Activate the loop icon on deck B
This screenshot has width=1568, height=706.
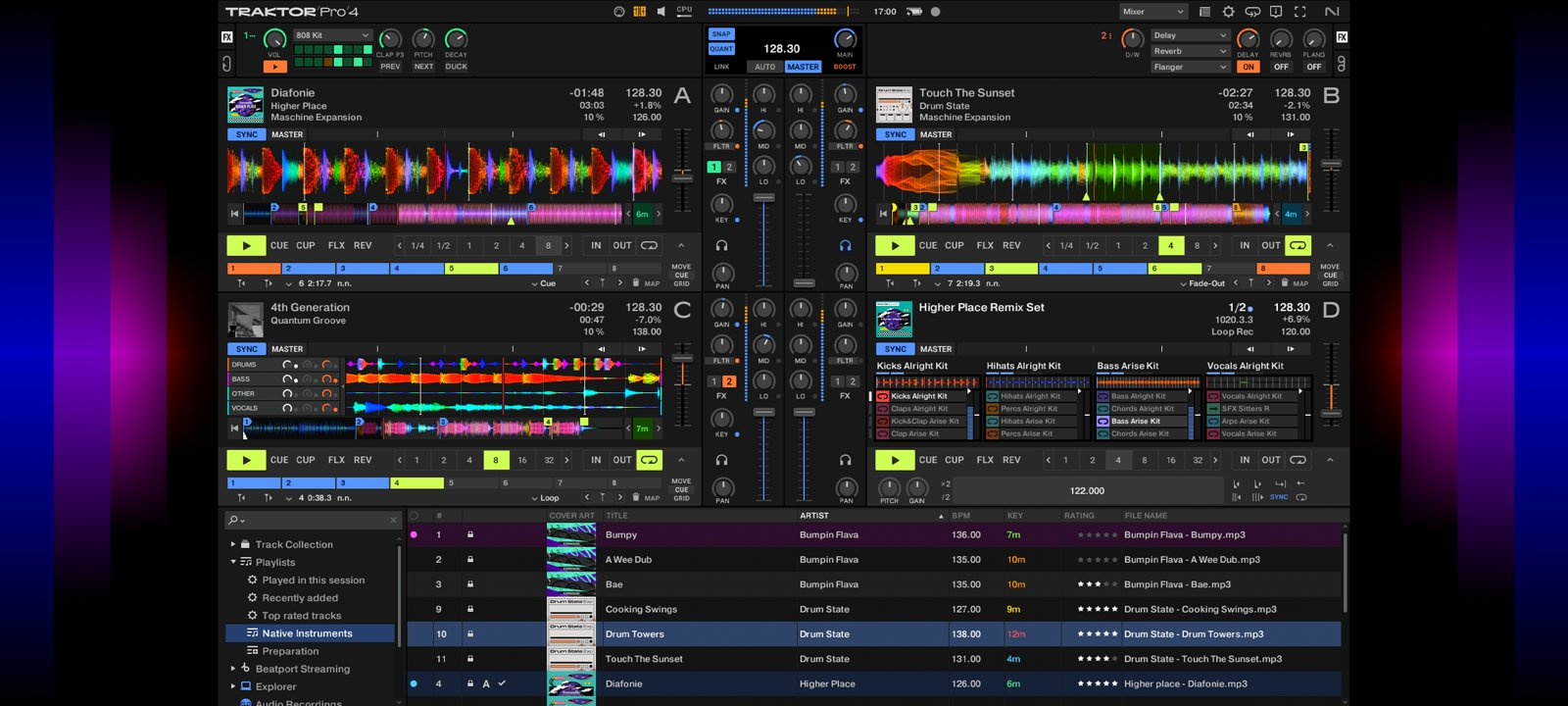(x=1298, y=245)
